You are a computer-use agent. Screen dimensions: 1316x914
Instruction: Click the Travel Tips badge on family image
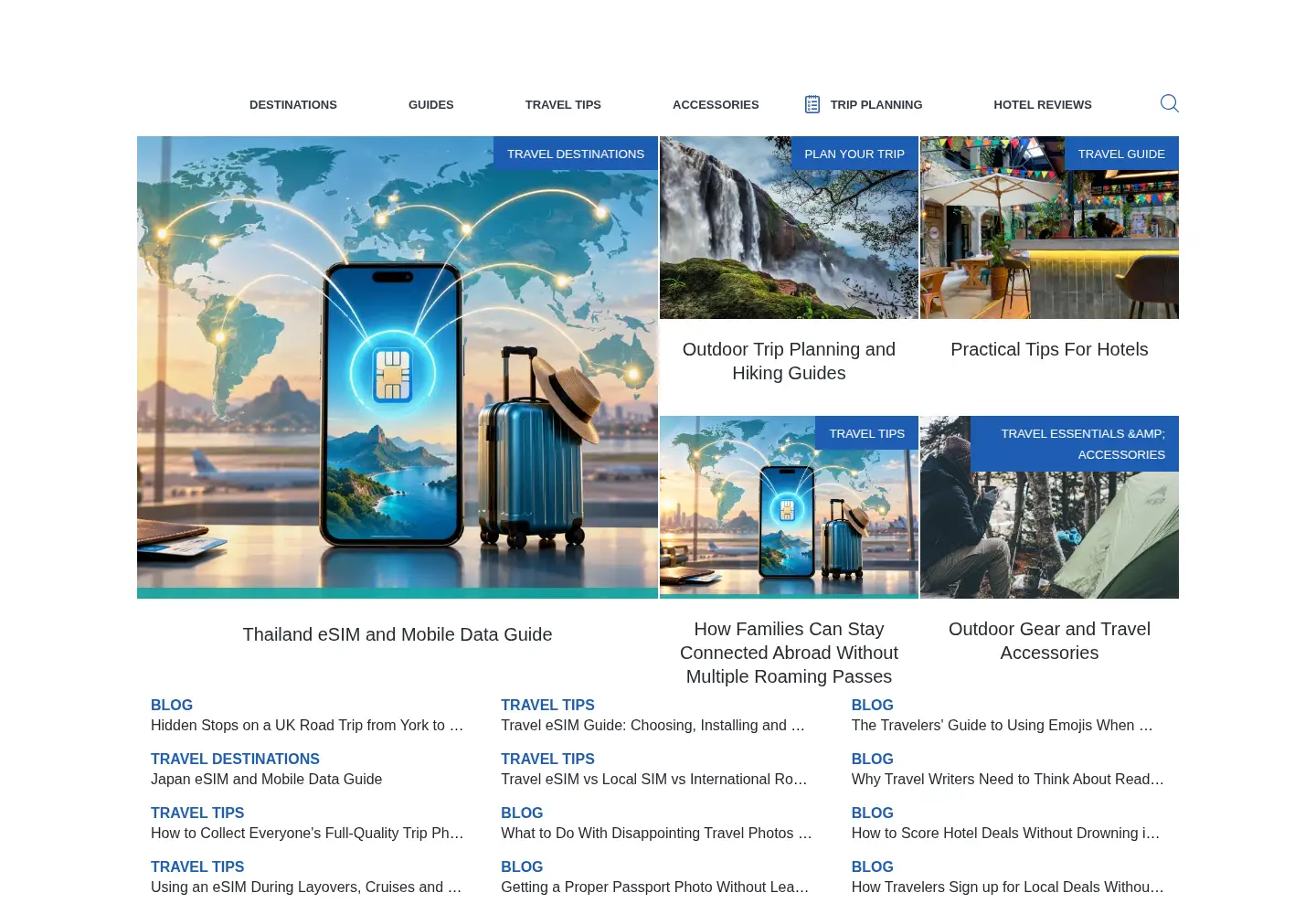(866, 433)
